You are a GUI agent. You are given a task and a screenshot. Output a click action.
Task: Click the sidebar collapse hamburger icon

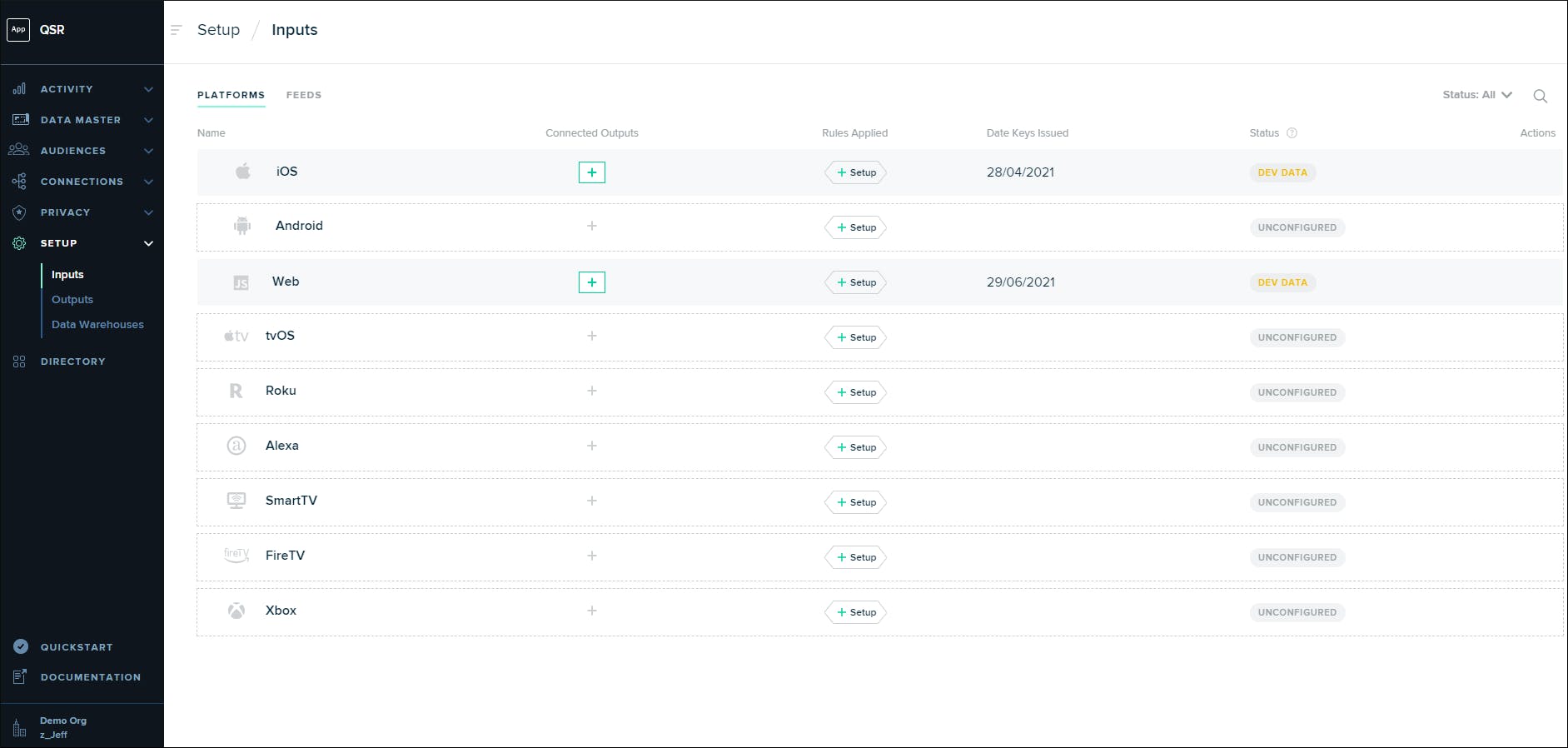coord(176,30)
